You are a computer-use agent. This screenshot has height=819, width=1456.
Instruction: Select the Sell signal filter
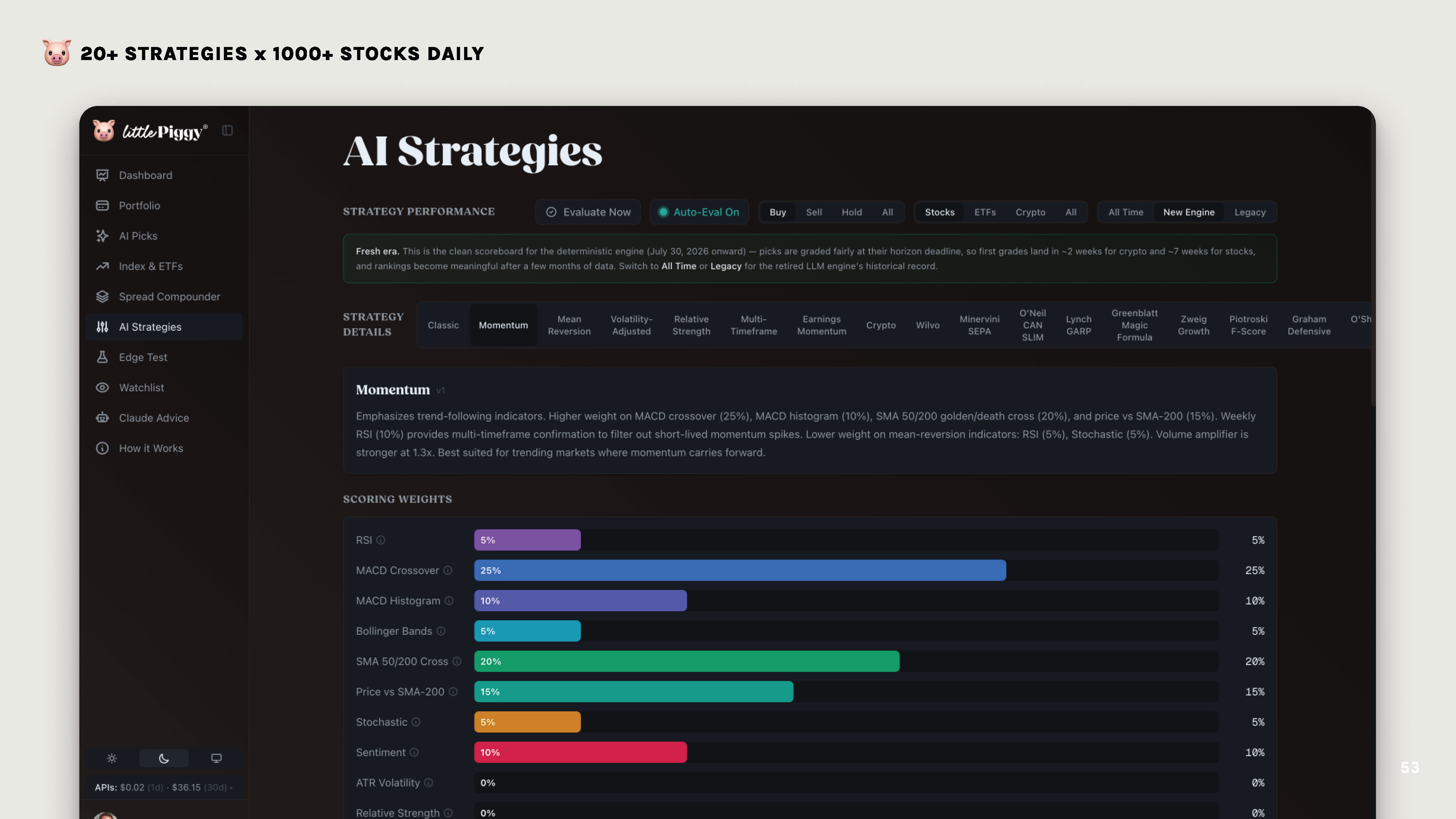tap(814, 212)
